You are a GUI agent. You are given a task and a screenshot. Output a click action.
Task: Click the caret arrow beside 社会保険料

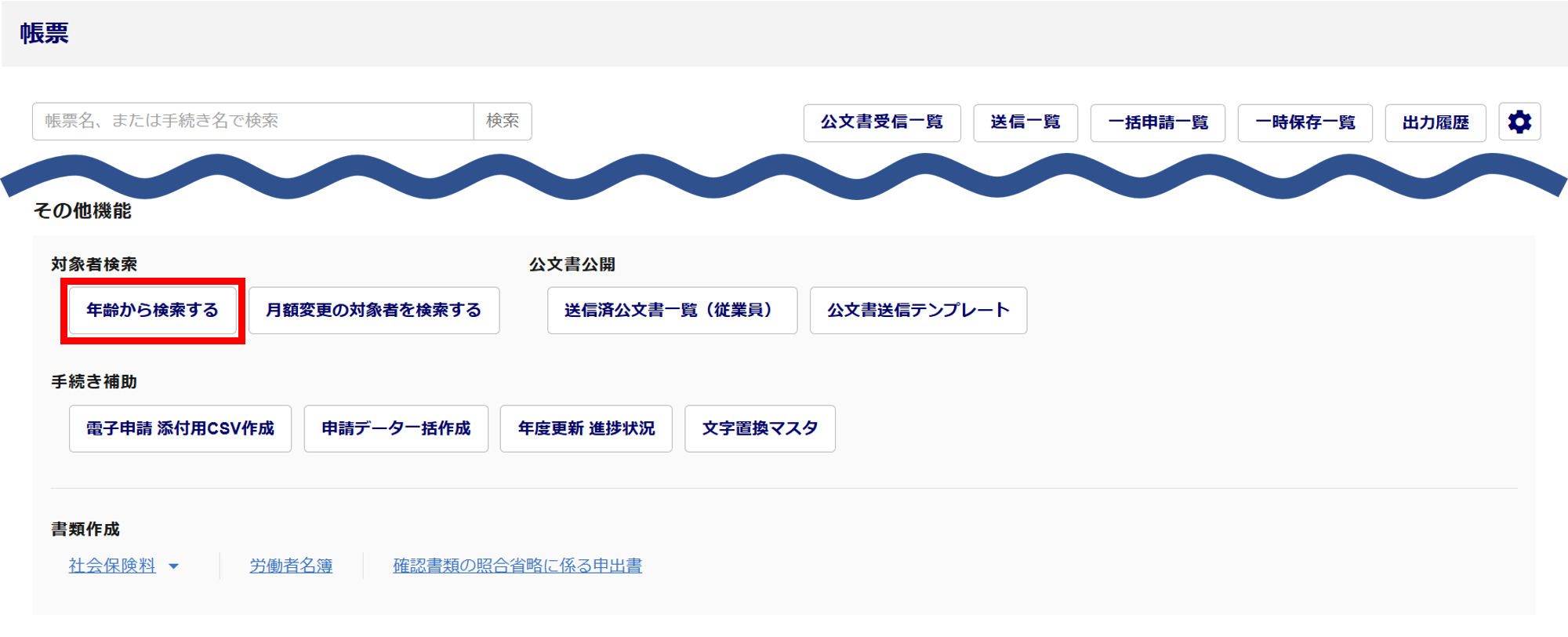(174, 566)
